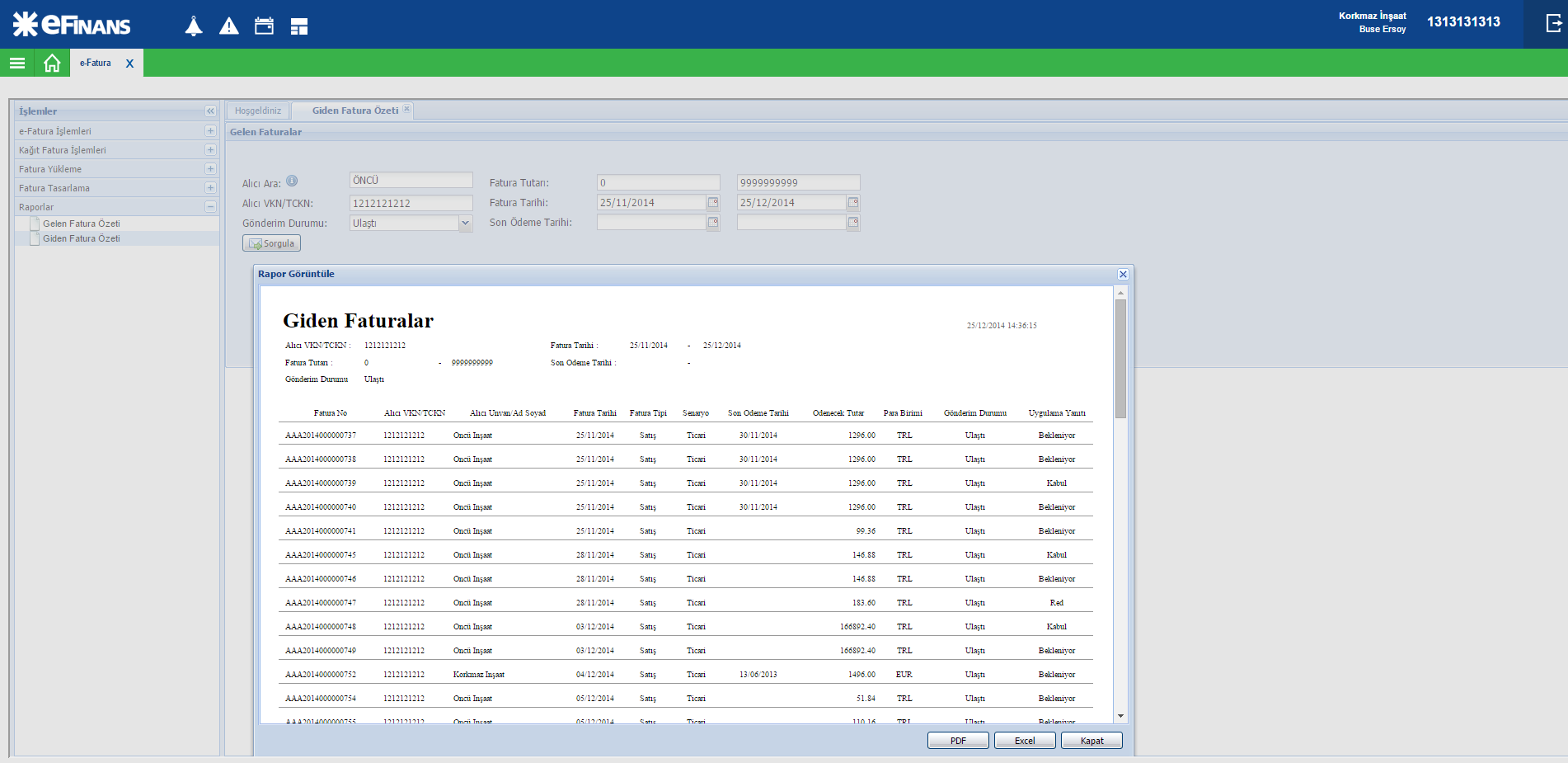Click invoice number AAA2014000000752
This screenshot has width=1568, height=763.
321,675
